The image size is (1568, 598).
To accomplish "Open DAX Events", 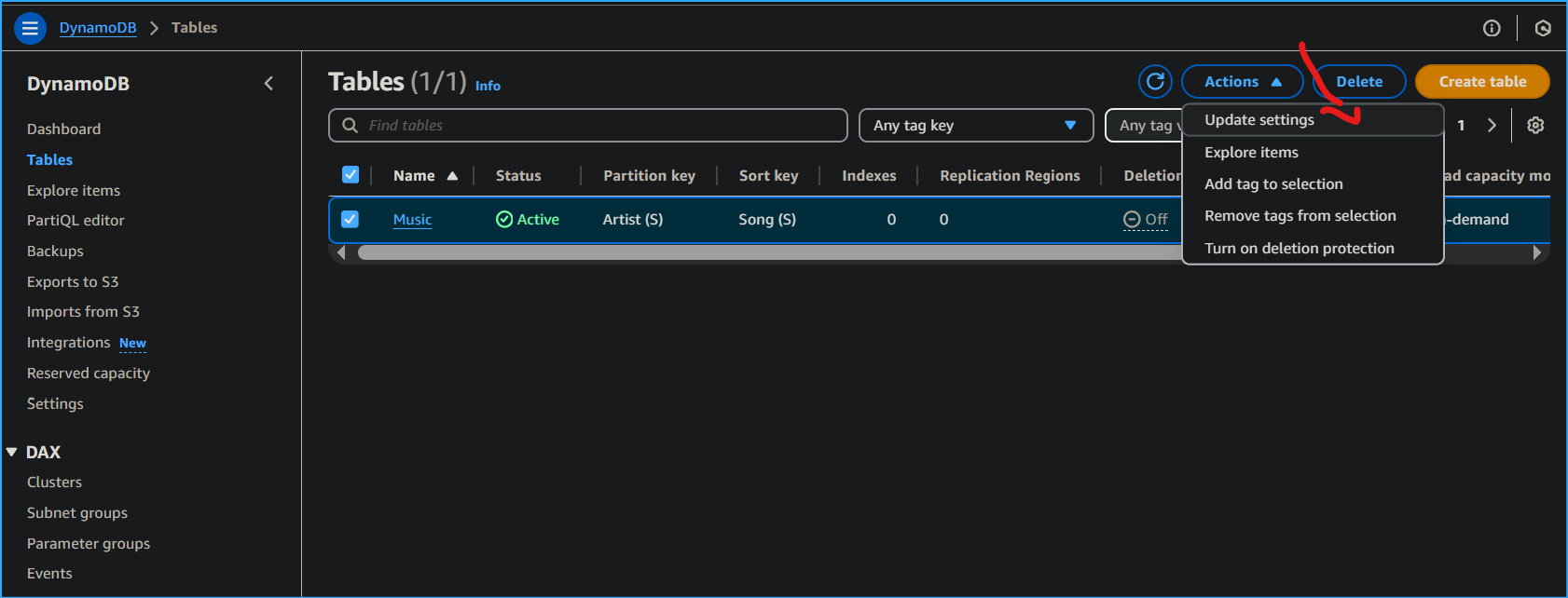I will point(49,573).
